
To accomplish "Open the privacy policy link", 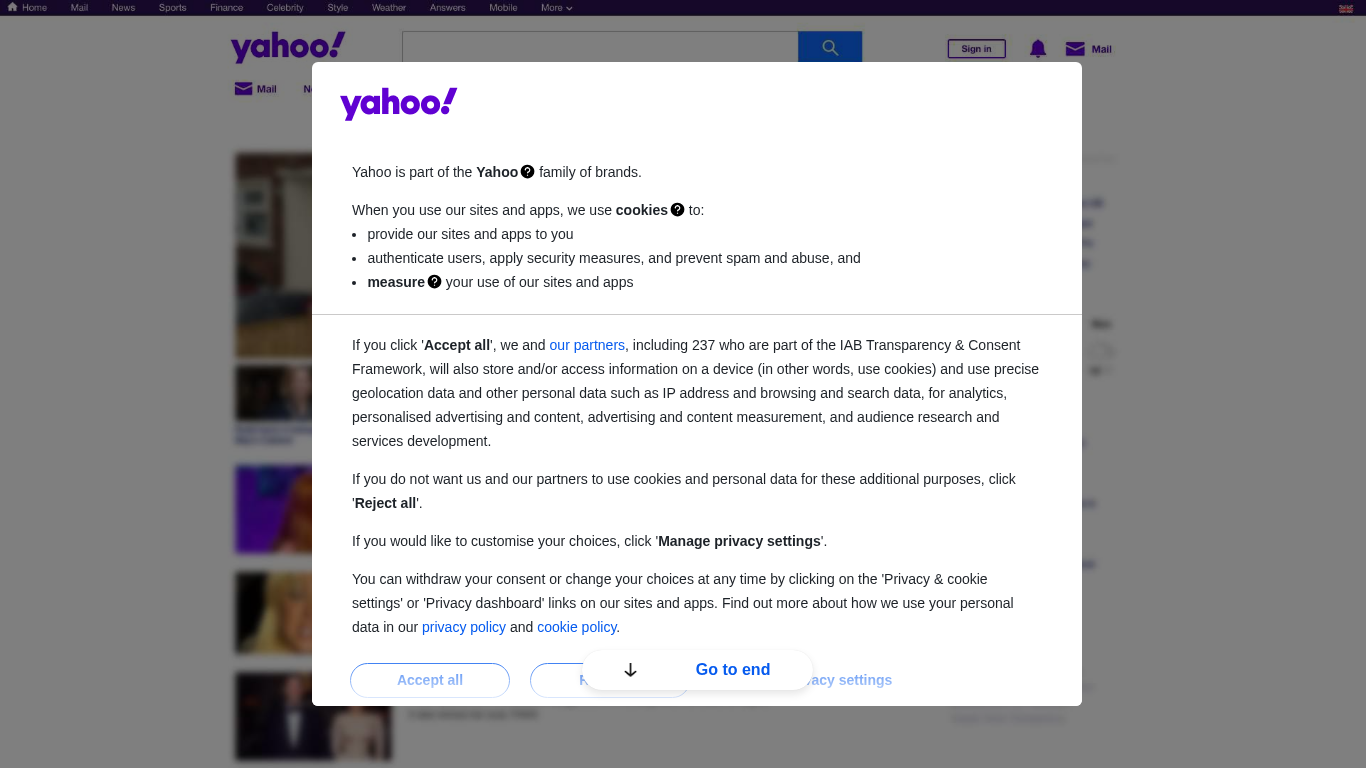I will 464,627.
